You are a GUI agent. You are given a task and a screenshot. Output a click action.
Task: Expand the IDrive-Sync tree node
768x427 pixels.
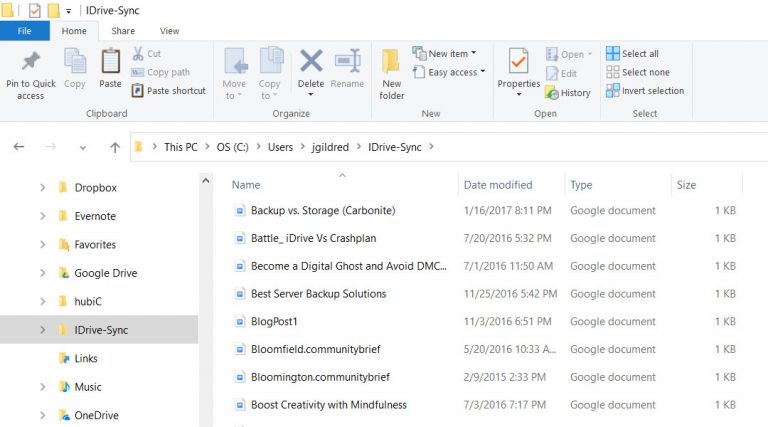point(43,330)
